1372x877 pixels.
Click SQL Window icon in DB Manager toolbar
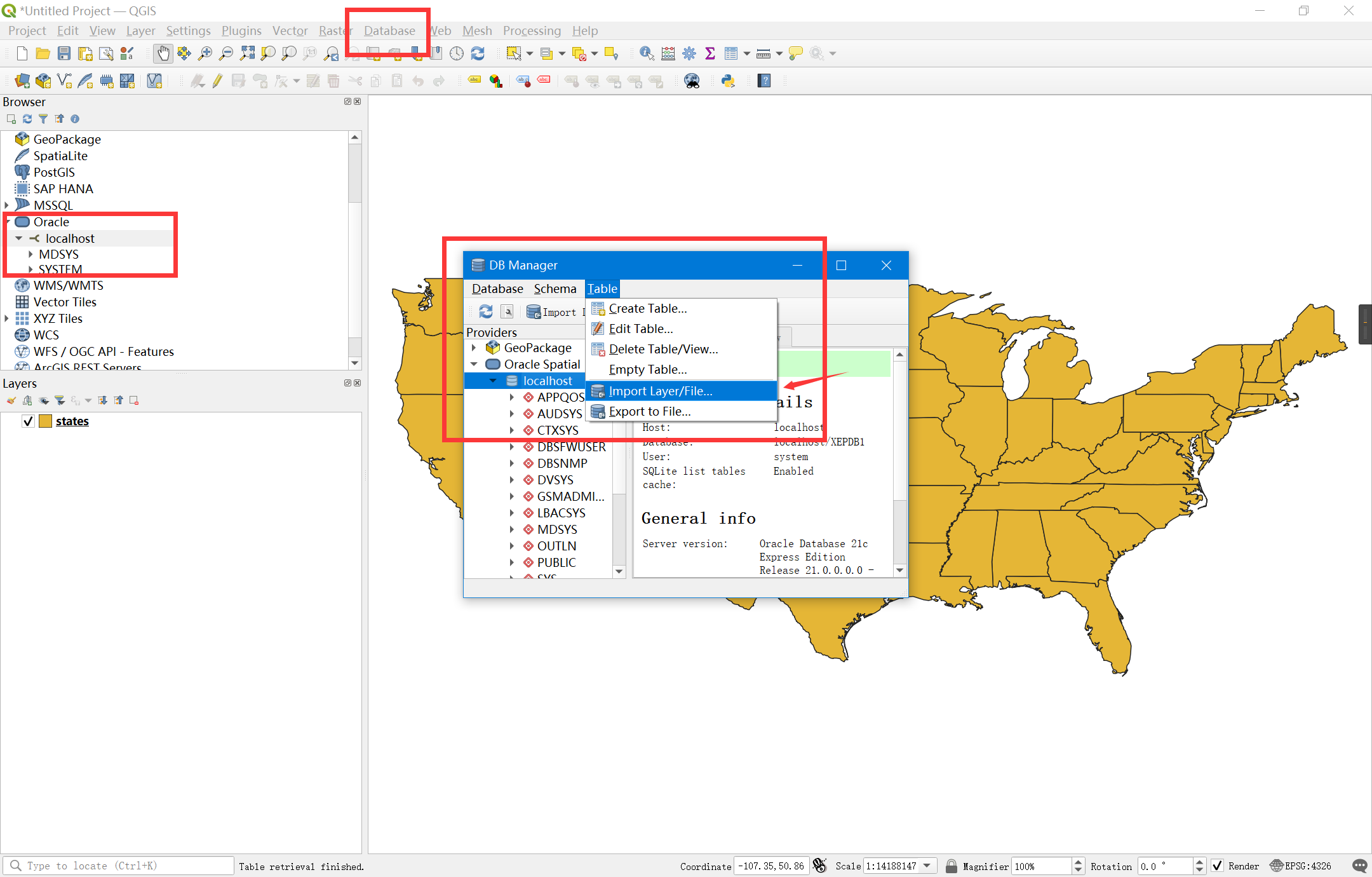click(x=507, y=311)
